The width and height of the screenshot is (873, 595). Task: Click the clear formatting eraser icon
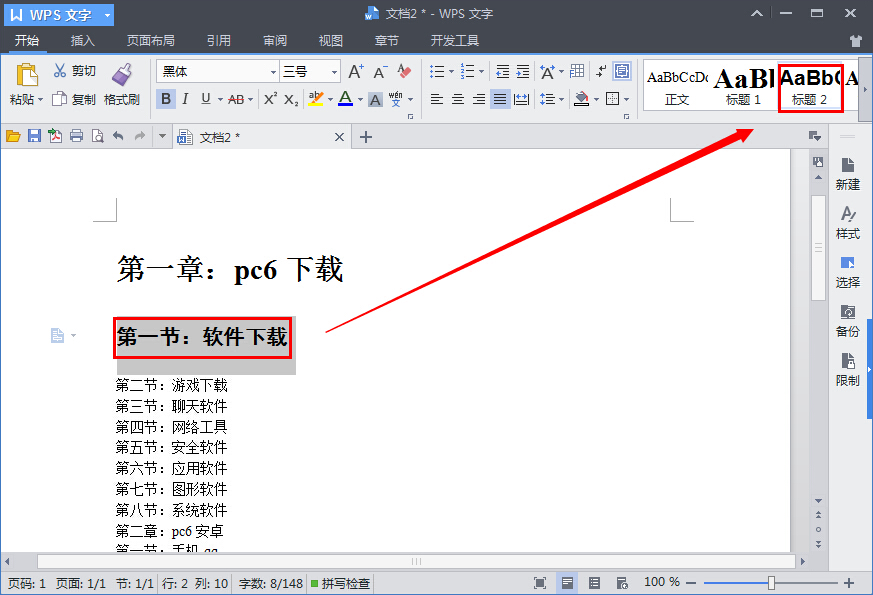(404, 72)
